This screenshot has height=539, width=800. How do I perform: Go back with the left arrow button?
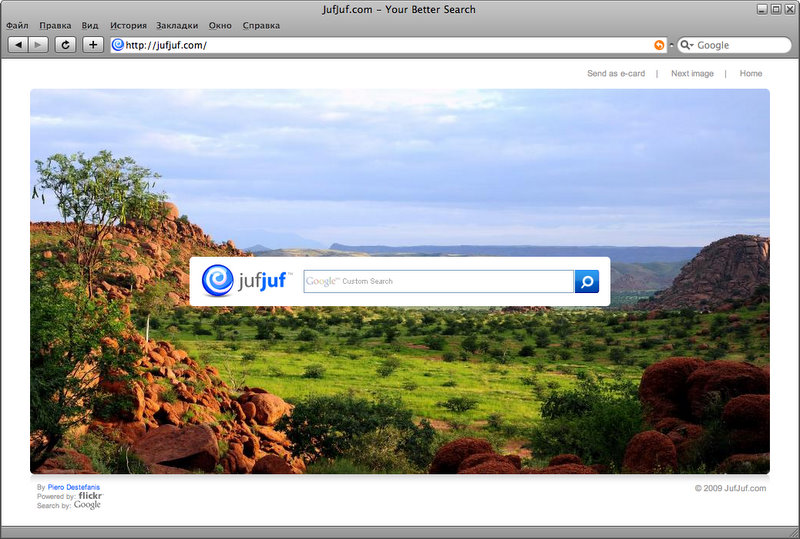(18, 45)
